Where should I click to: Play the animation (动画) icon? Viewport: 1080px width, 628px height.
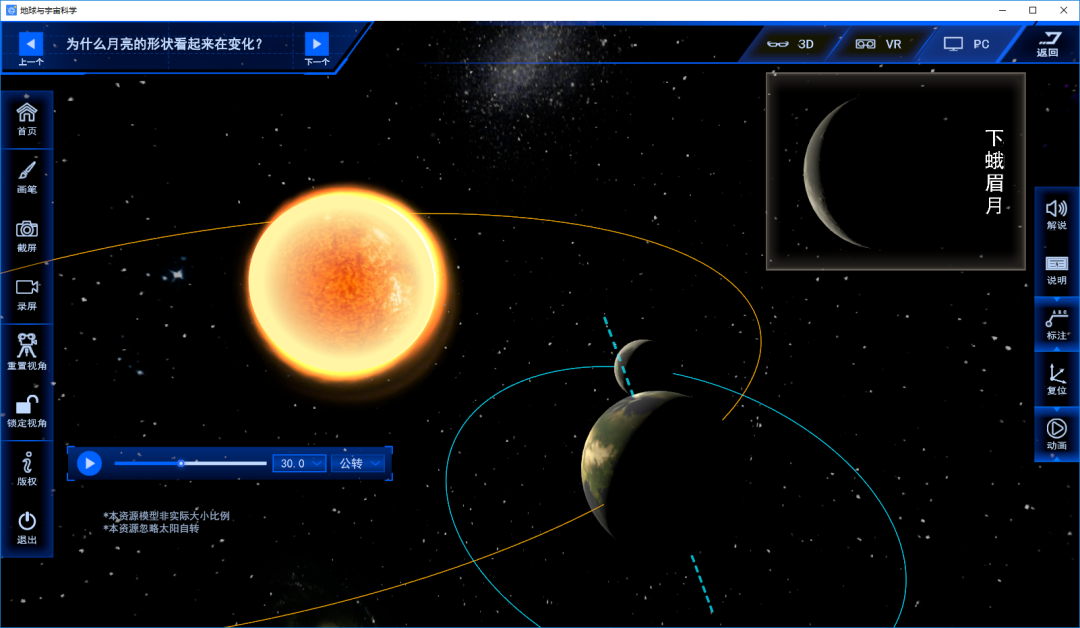click(1057, 435)
